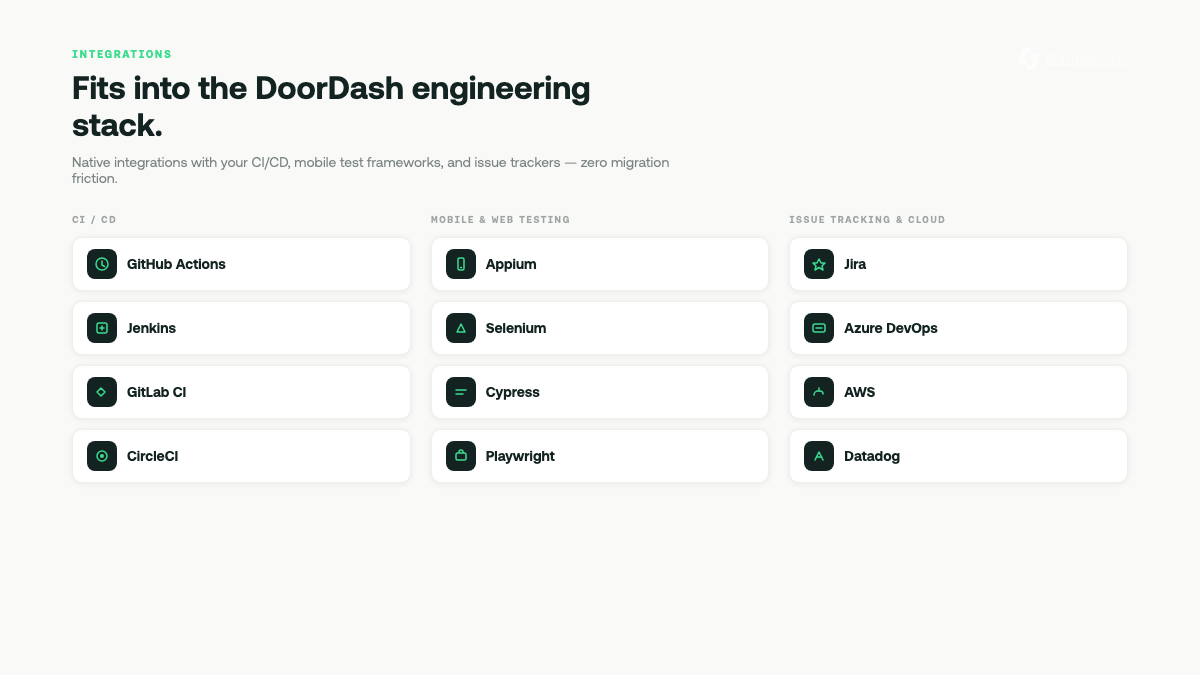Select the AWS label
Image resolution: width=1200 pixels, height=675 pixels.
point(859,392)
